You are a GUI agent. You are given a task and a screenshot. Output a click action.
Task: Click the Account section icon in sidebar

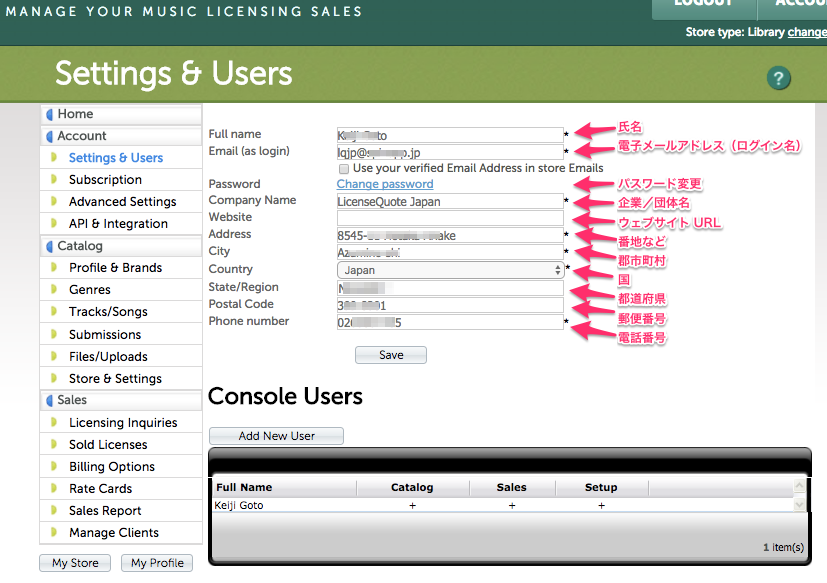50,136
